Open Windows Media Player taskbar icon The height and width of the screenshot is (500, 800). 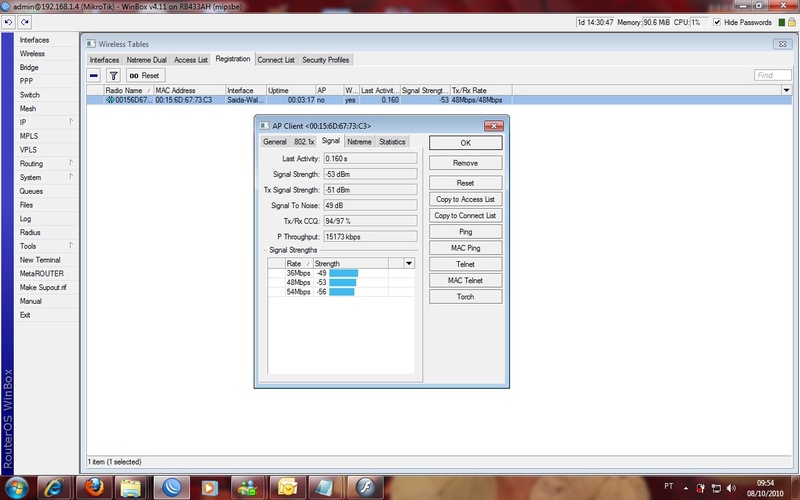click(210, 487)
